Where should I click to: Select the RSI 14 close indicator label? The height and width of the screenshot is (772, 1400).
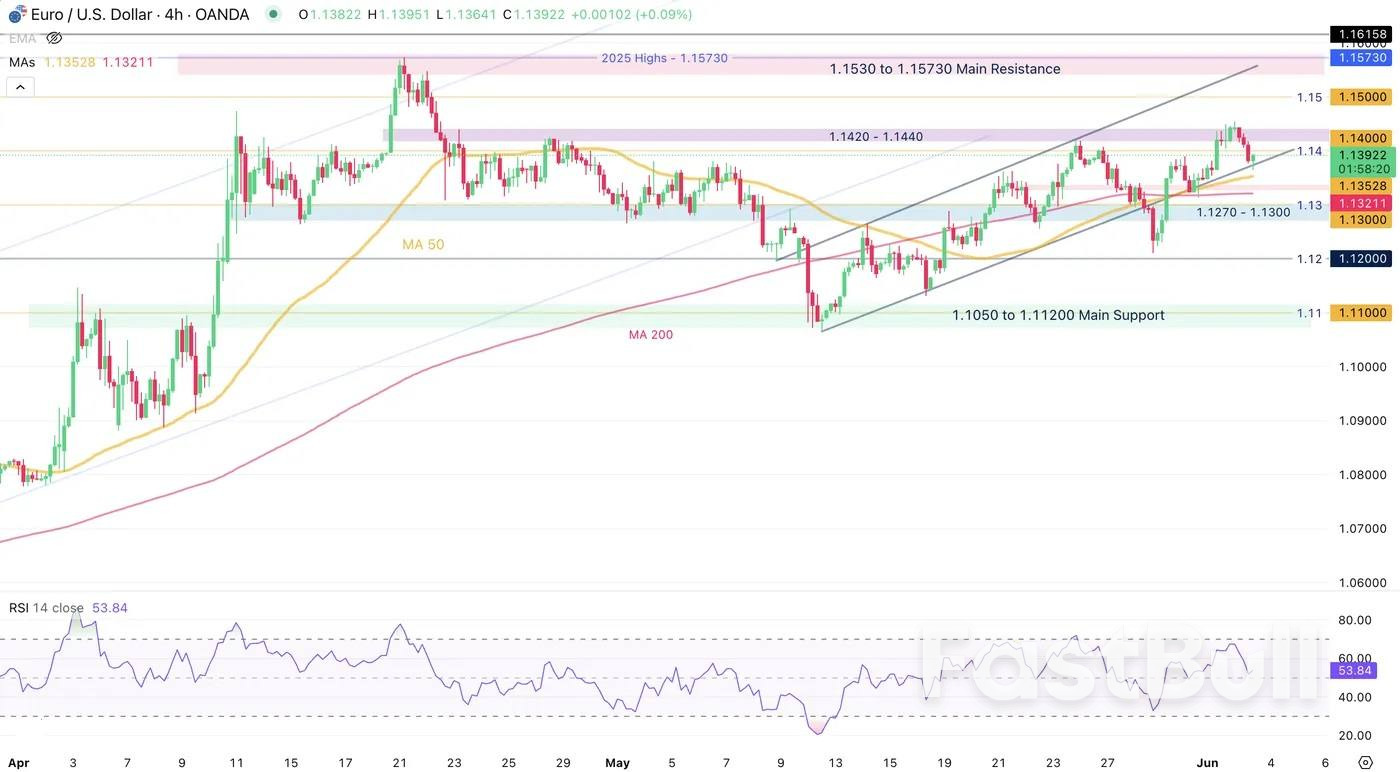46,607
